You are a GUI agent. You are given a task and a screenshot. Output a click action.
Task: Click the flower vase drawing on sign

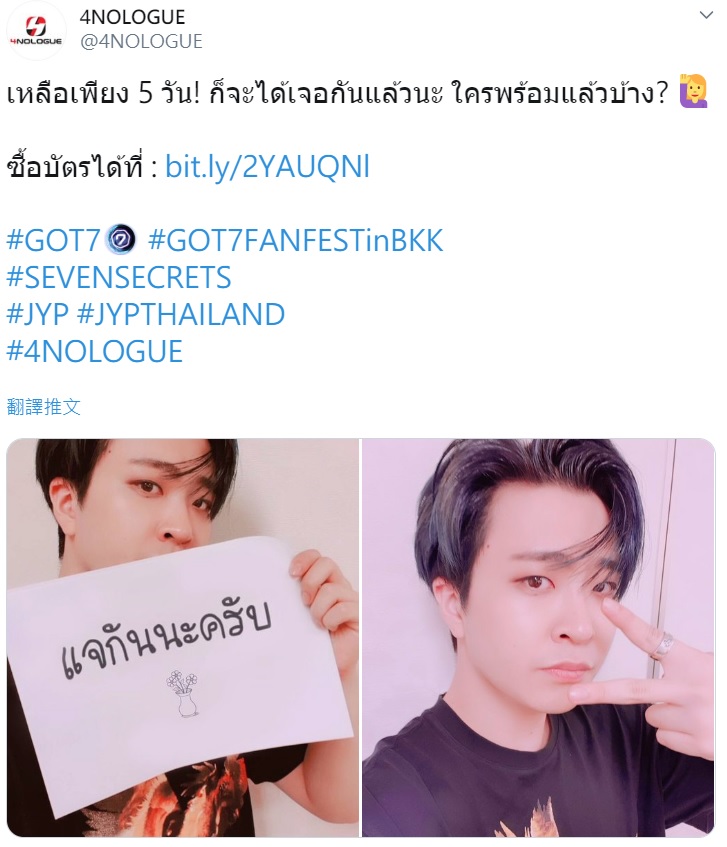point(182,694)
